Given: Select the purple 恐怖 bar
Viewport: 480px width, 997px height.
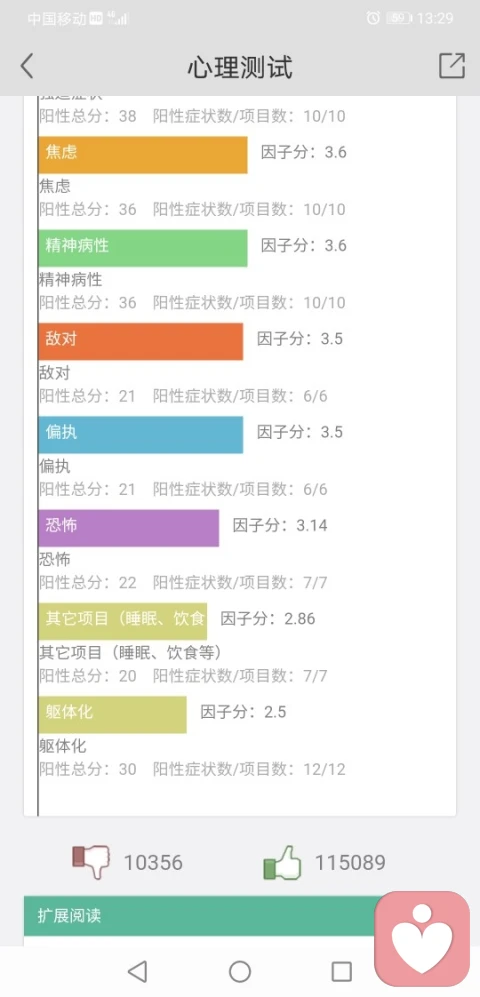Looking at the screenshot, I should (x=128, y=528).
